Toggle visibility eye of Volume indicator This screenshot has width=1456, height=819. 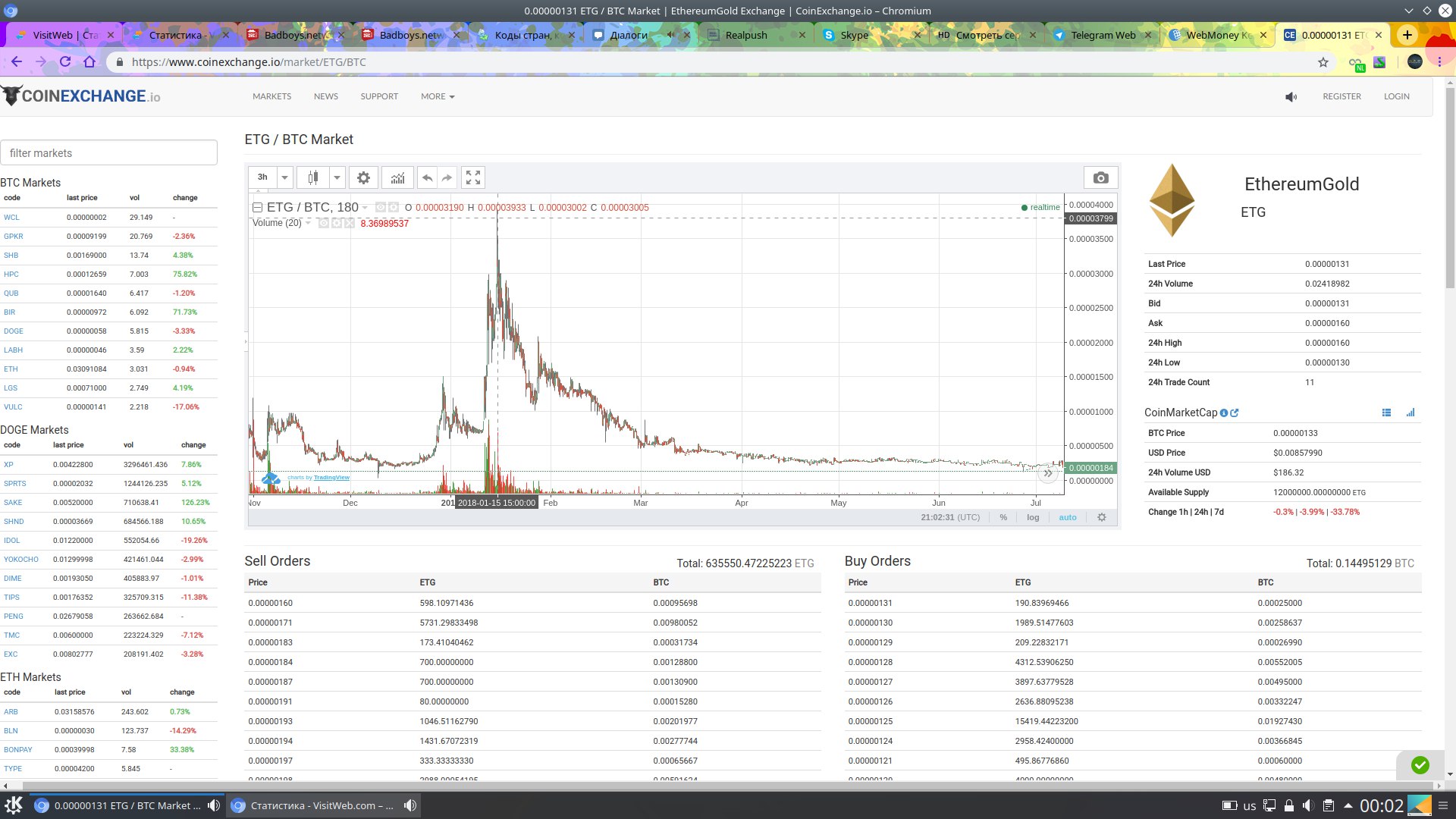[324, 223]
